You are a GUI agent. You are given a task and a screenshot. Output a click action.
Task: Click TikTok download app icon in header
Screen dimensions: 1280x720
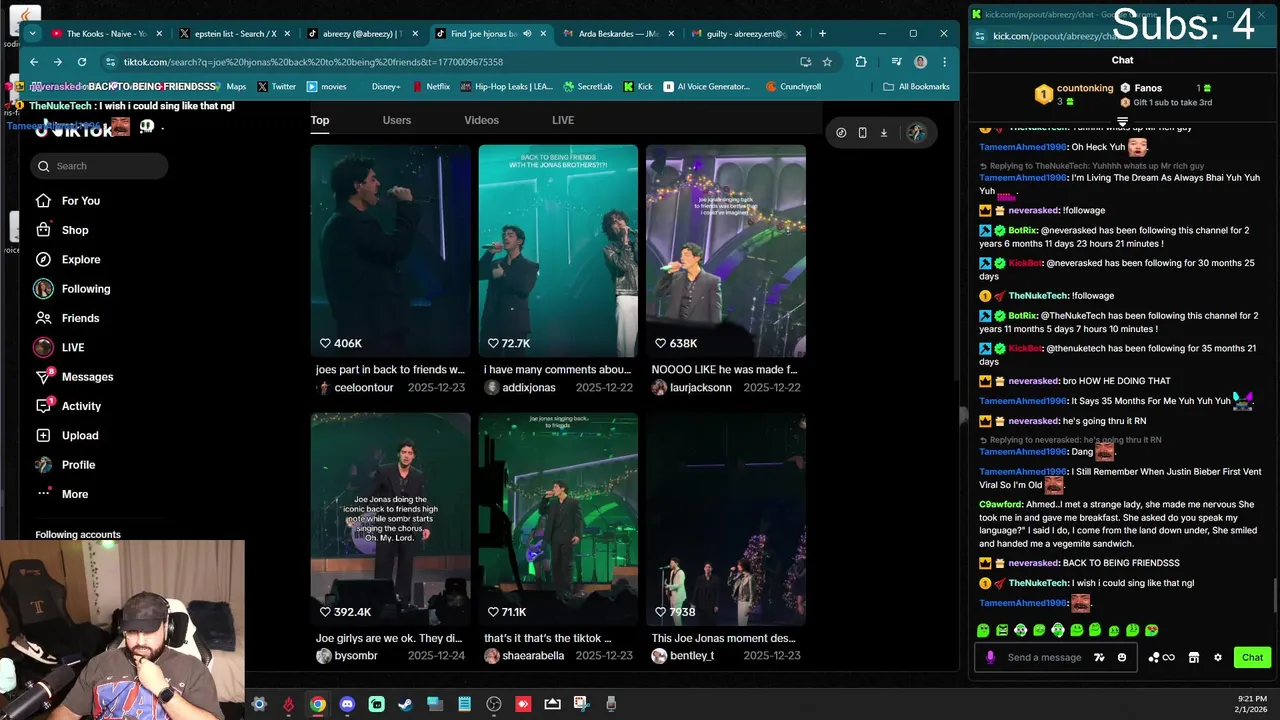coord(884,132)
